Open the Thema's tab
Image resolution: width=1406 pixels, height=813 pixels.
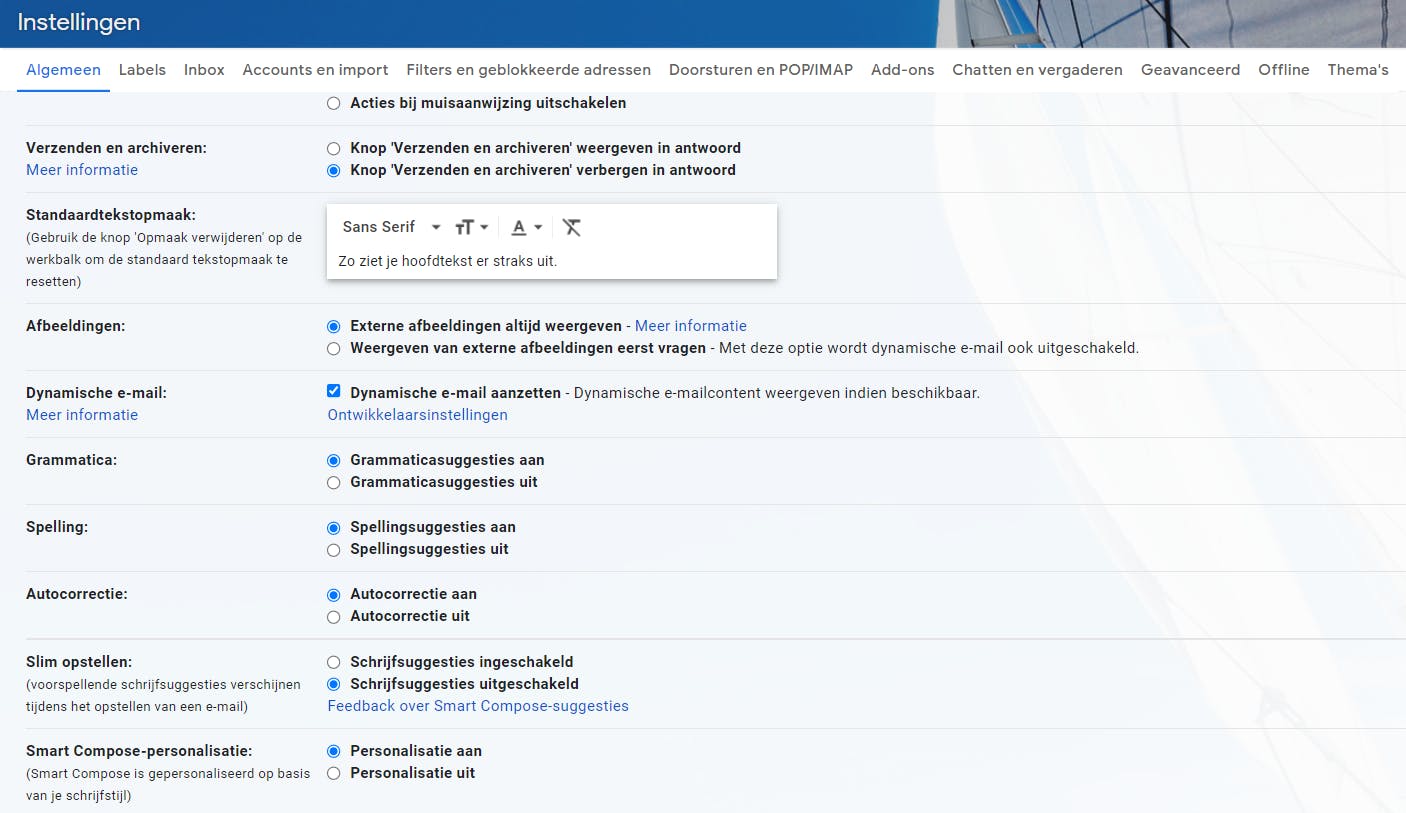pyautogui.click(x=1358, y=70)
